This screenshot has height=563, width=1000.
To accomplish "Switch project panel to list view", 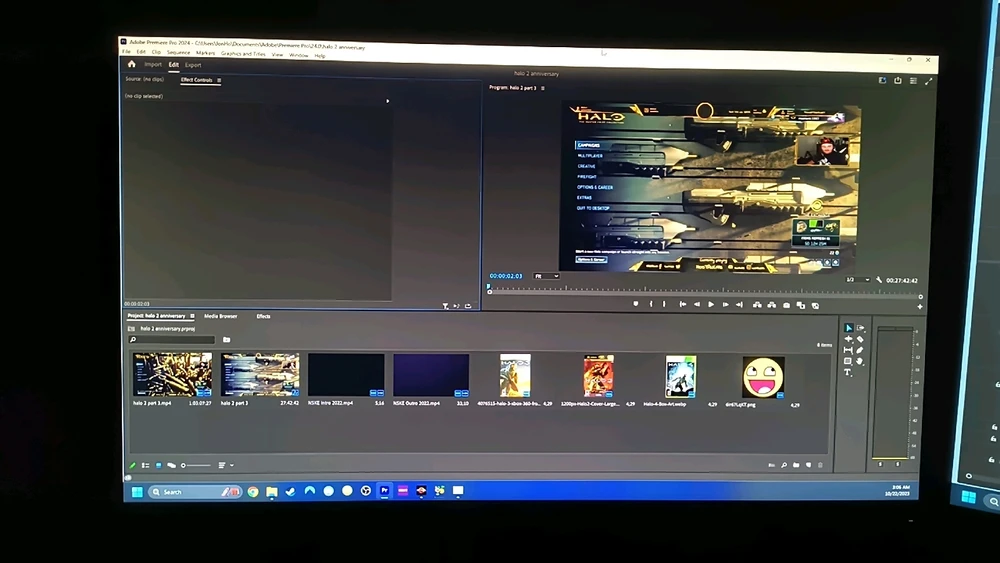I will (145, 465).
